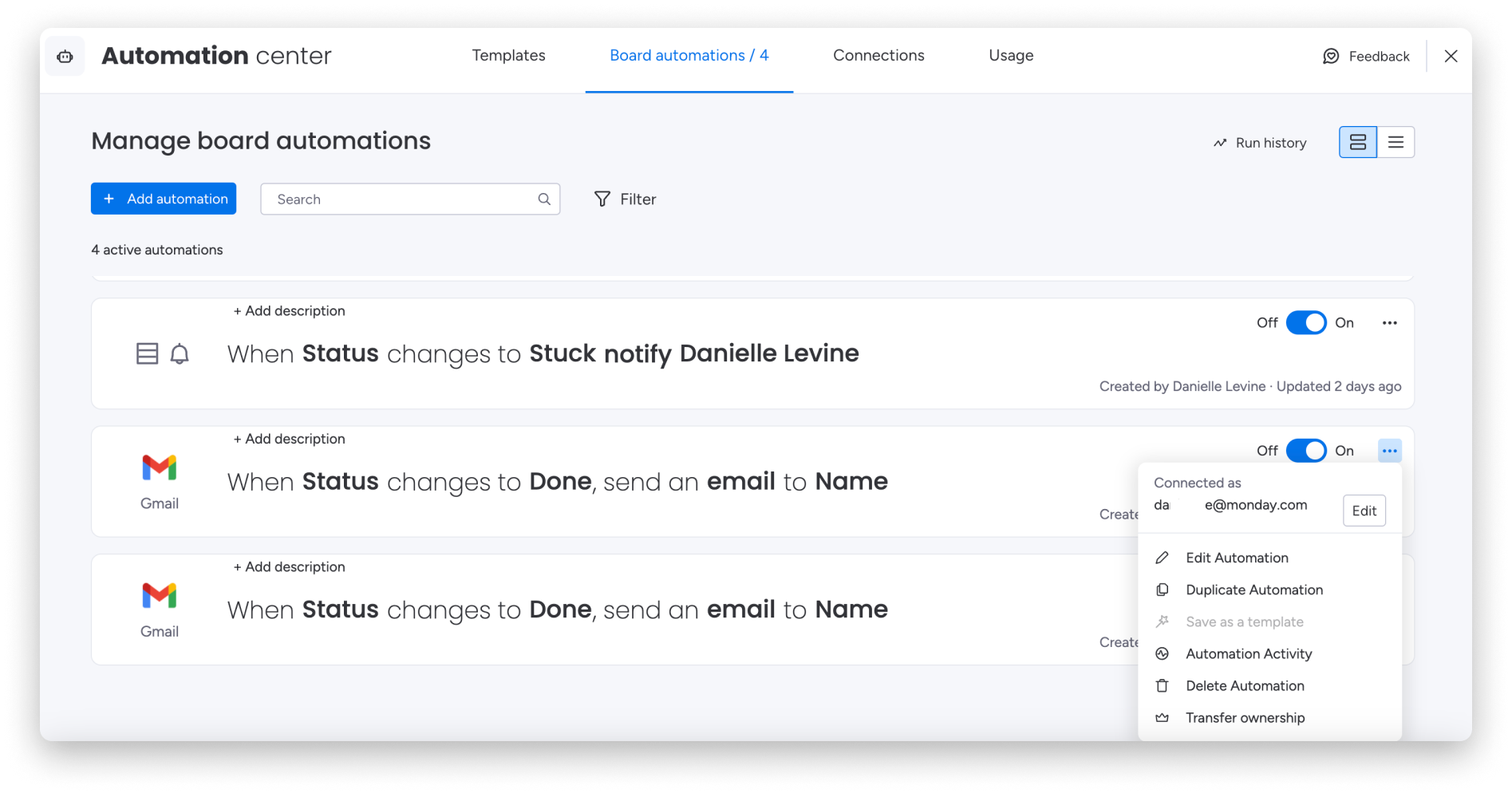
Task: Click the search magnifying glass icon
Action: [x=543, y=199]
